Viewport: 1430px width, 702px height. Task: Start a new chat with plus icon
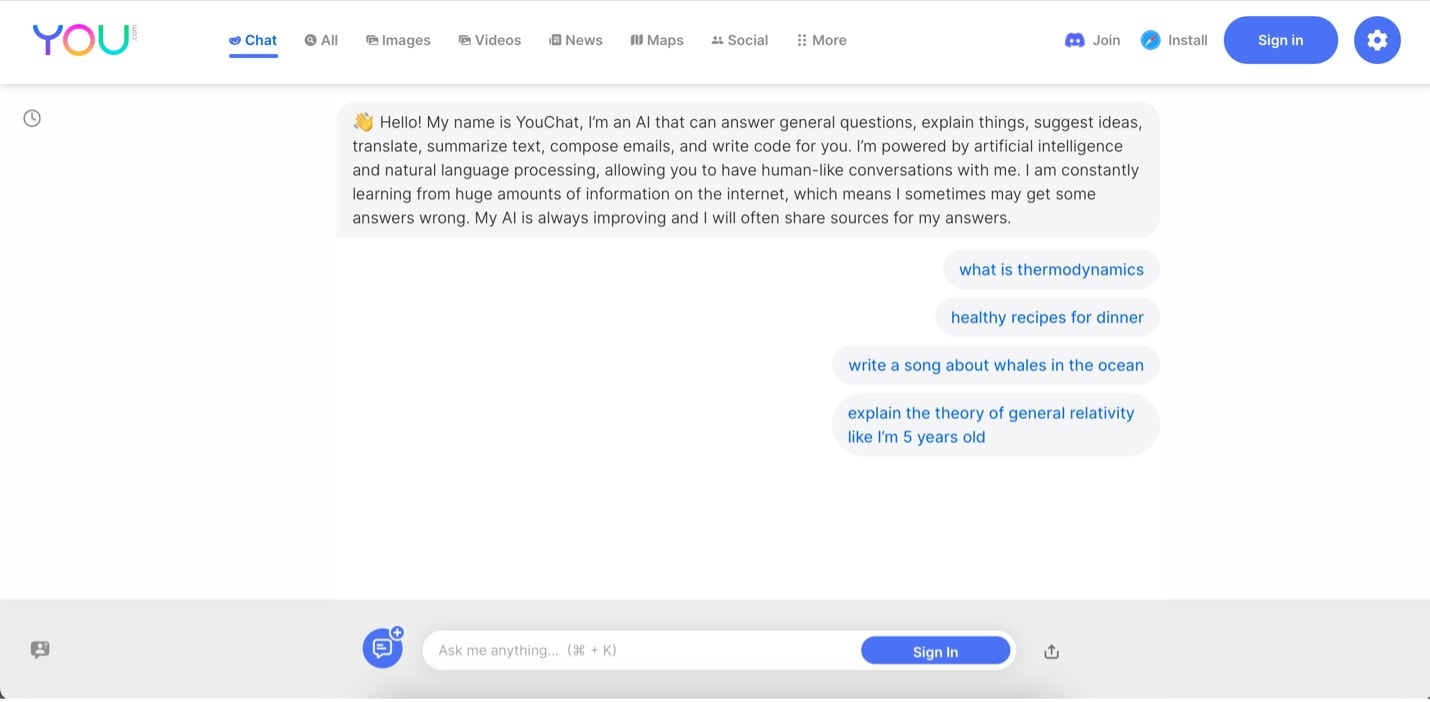pos(383,648)
